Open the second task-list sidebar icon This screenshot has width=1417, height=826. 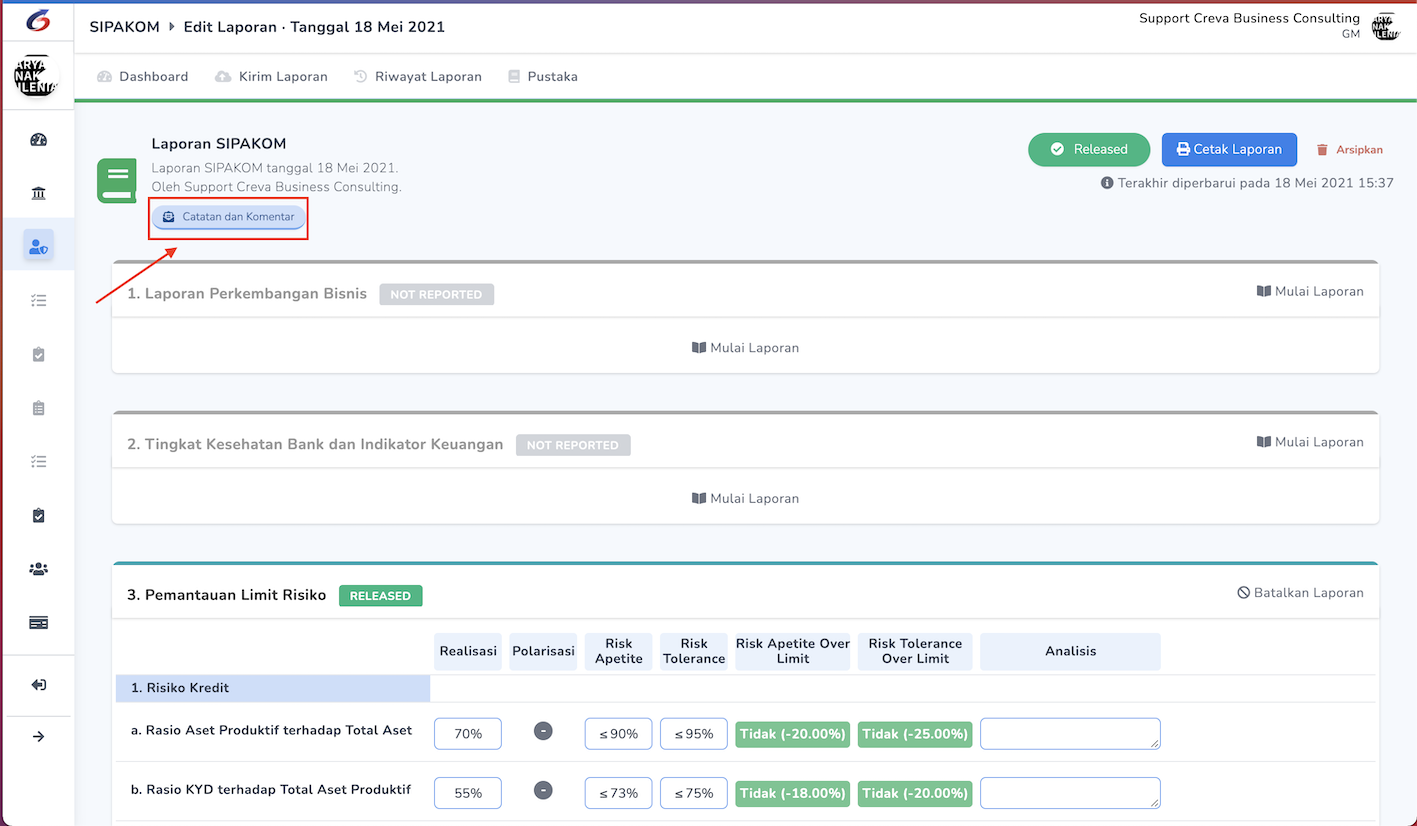coord(38,462)
